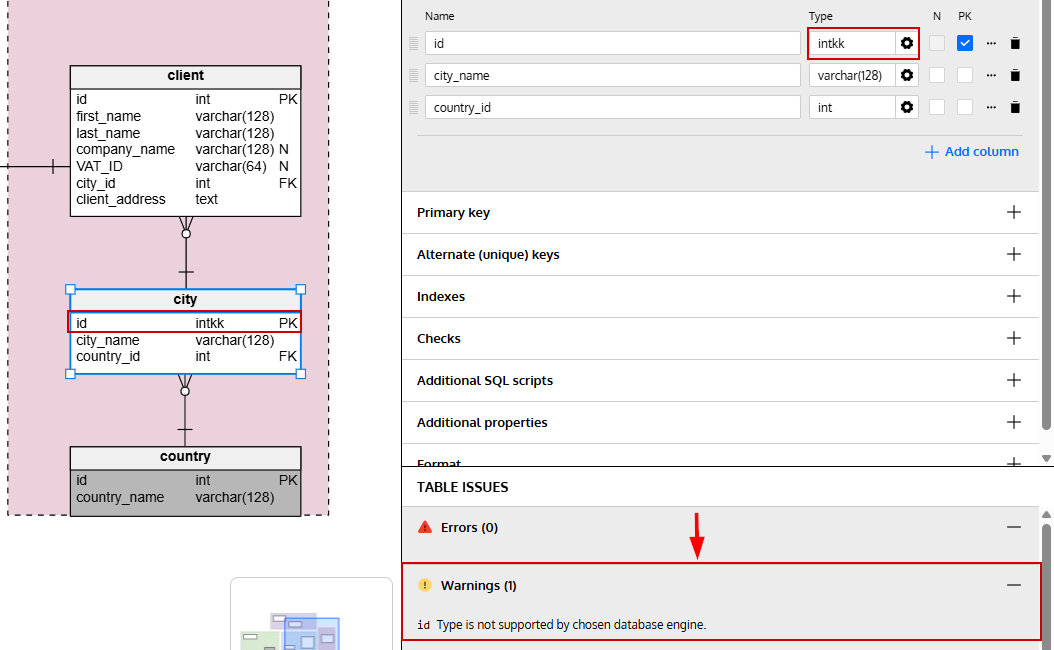This screenshot has width=1054, height=650.
Task: Expand the Additional SQL scripts section
Action: tap(1014, 380)
